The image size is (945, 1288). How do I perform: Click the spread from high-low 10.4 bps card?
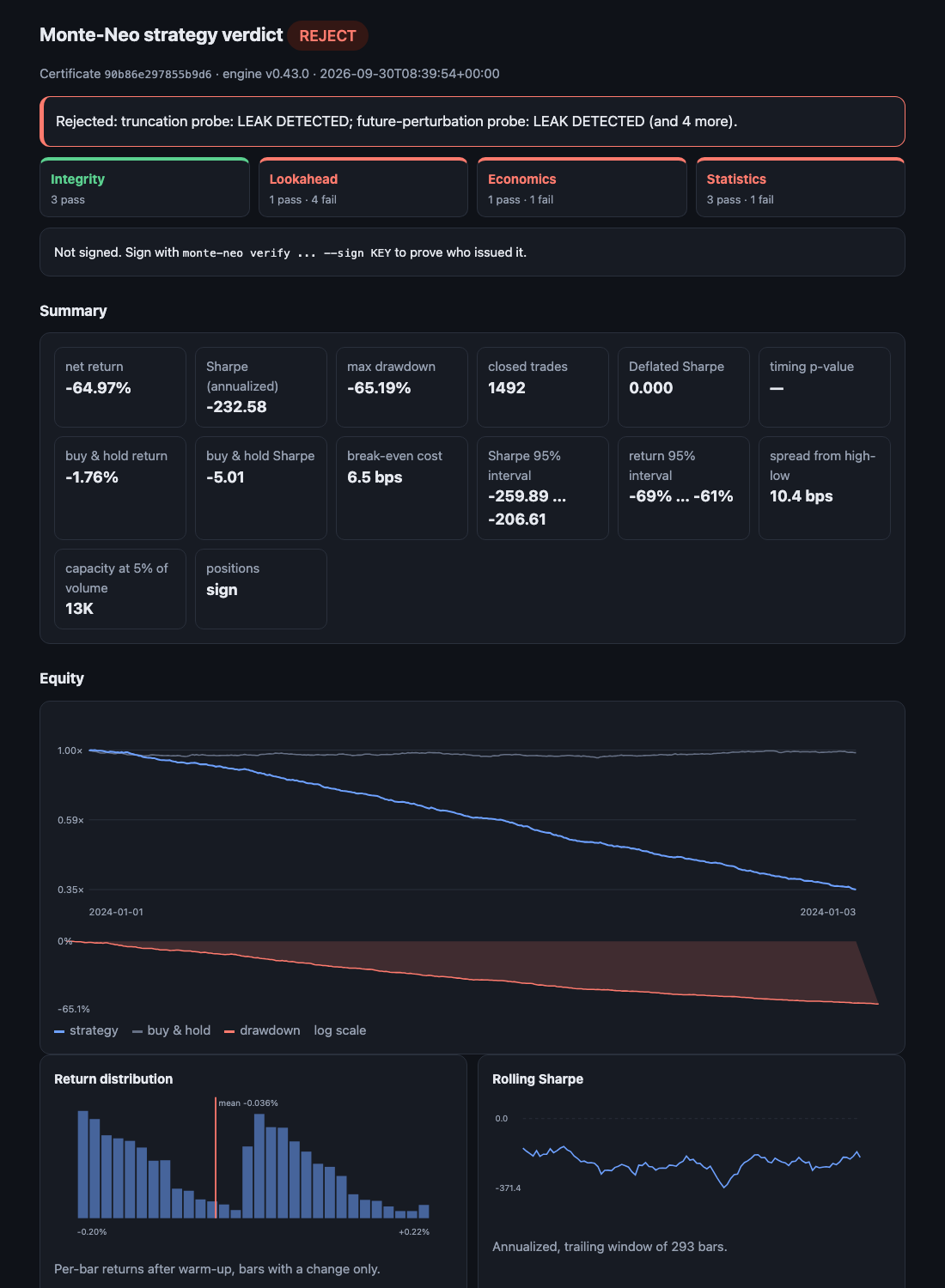tap(825, 488)
